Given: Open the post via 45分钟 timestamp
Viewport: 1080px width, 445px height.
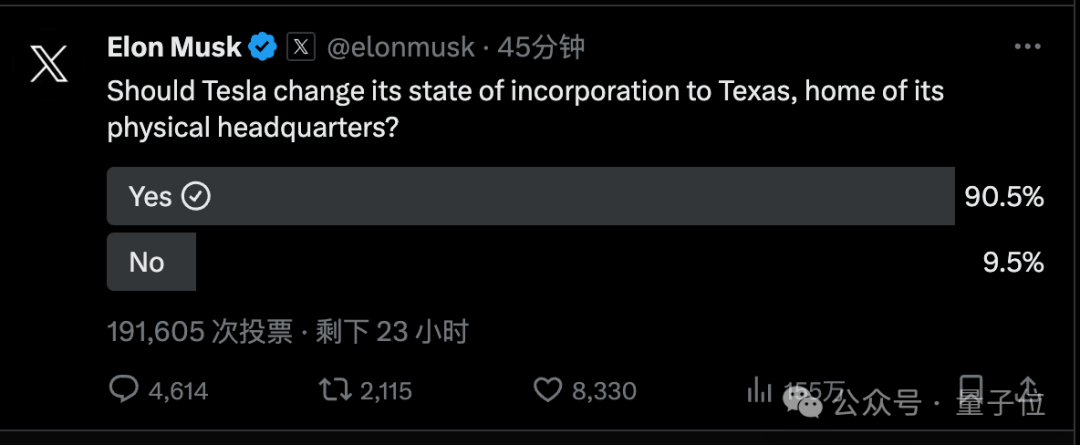Looking at the screenshot, I should pos(541,47).
